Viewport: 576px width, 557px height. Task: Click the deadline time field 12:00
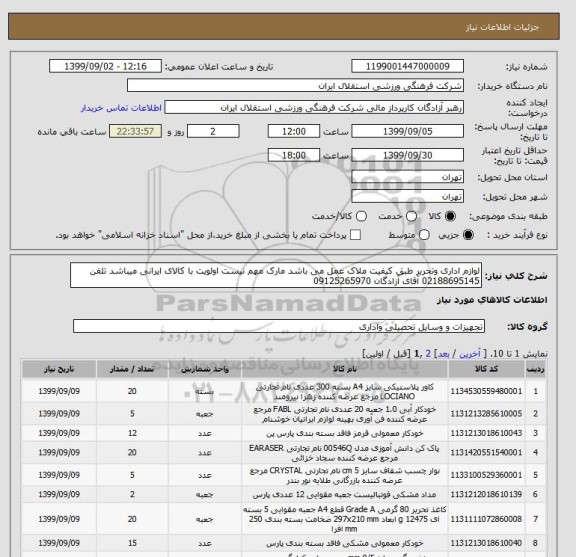(294, 132)
